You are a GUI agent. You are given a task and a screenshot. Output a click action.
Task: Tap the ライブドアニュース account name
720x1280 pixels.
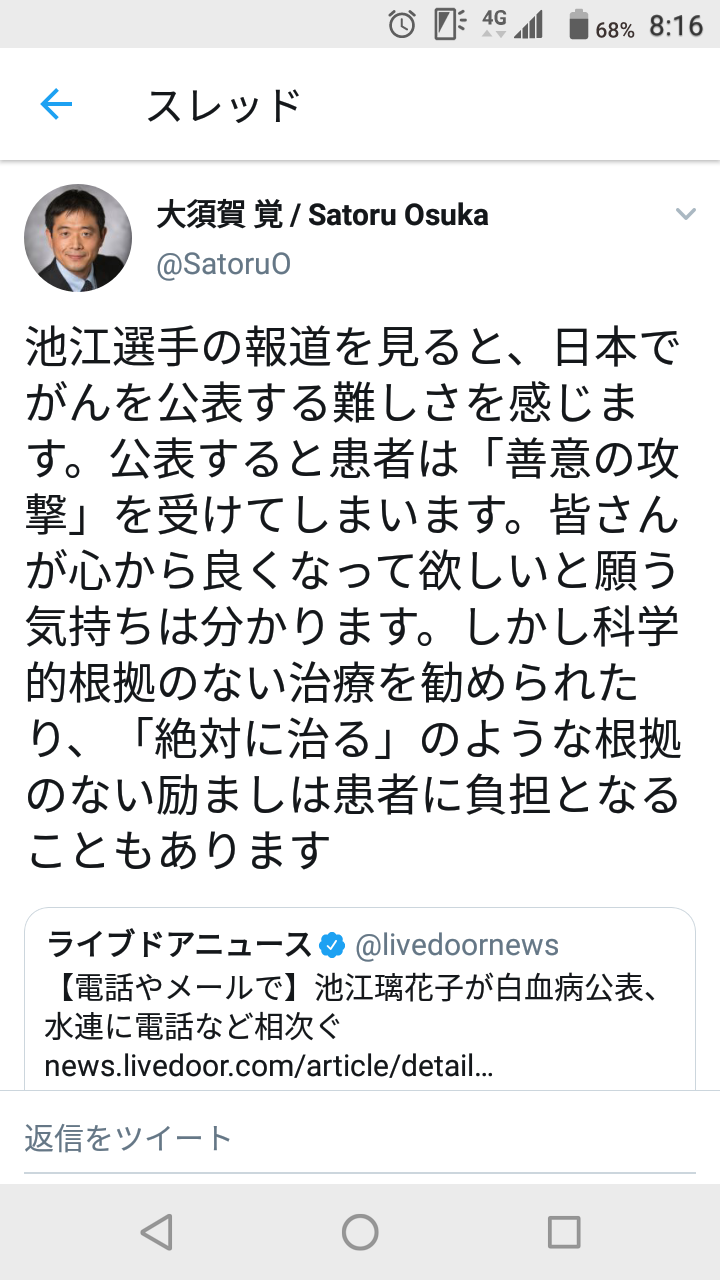(x=180, y=945)
